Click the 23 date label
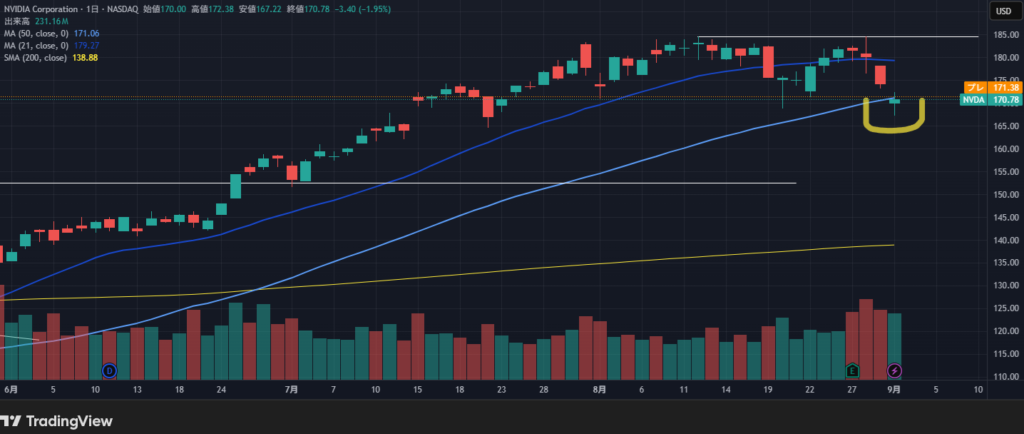This screenshot has width=1024, height=434. click(502, 390)
